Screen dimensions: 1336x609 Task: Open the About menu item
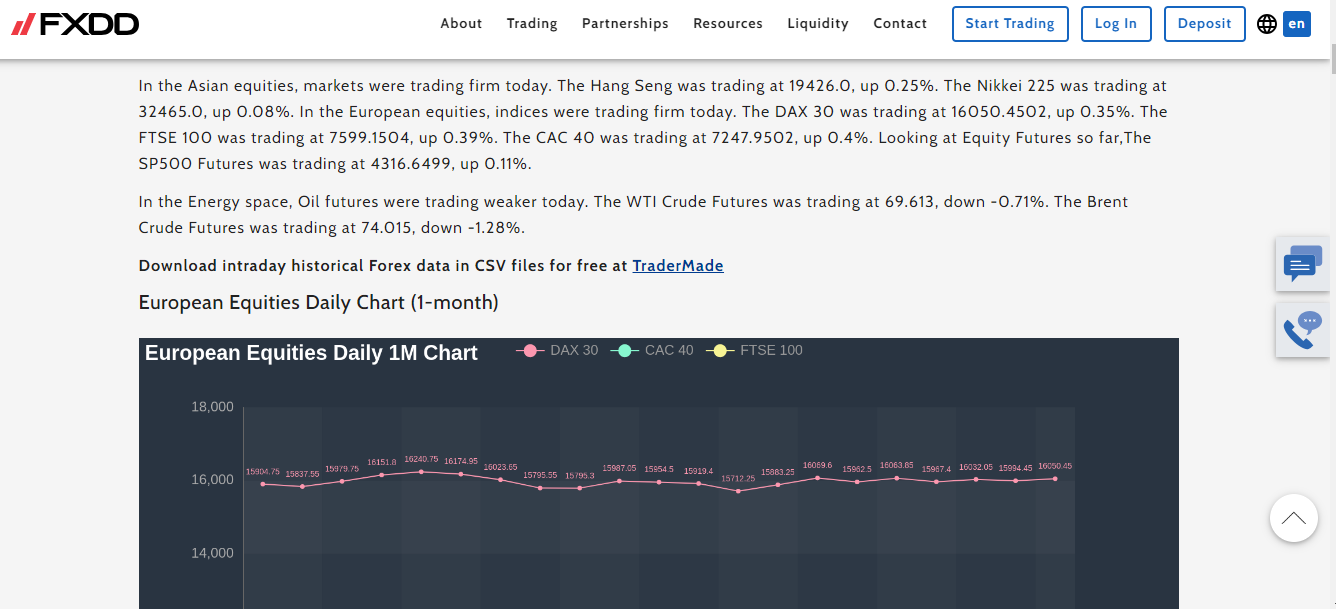[x=461, y=24]
